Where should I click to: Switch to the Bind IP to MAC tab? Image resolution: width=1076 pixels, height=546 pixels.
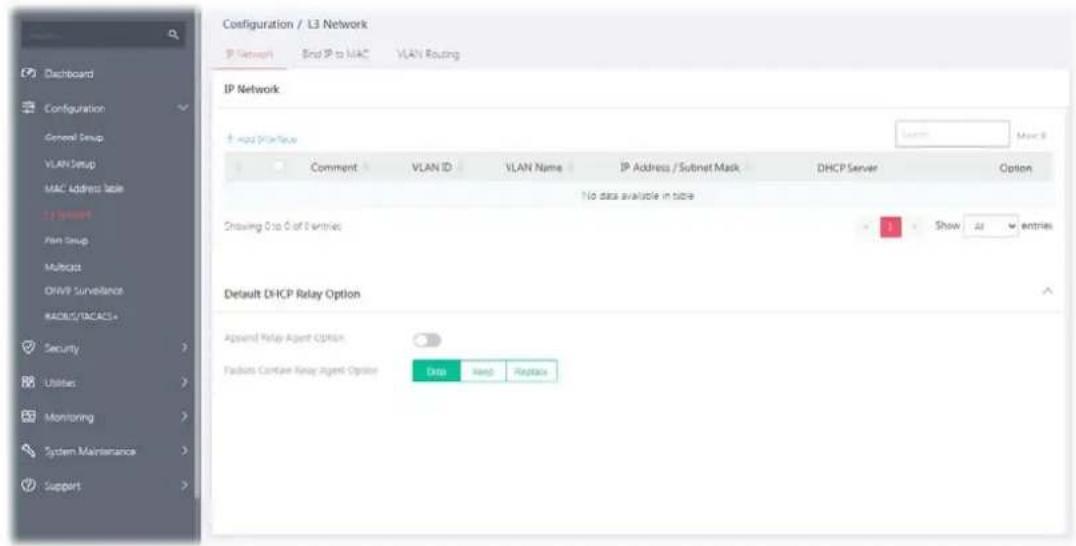(336, 54)
